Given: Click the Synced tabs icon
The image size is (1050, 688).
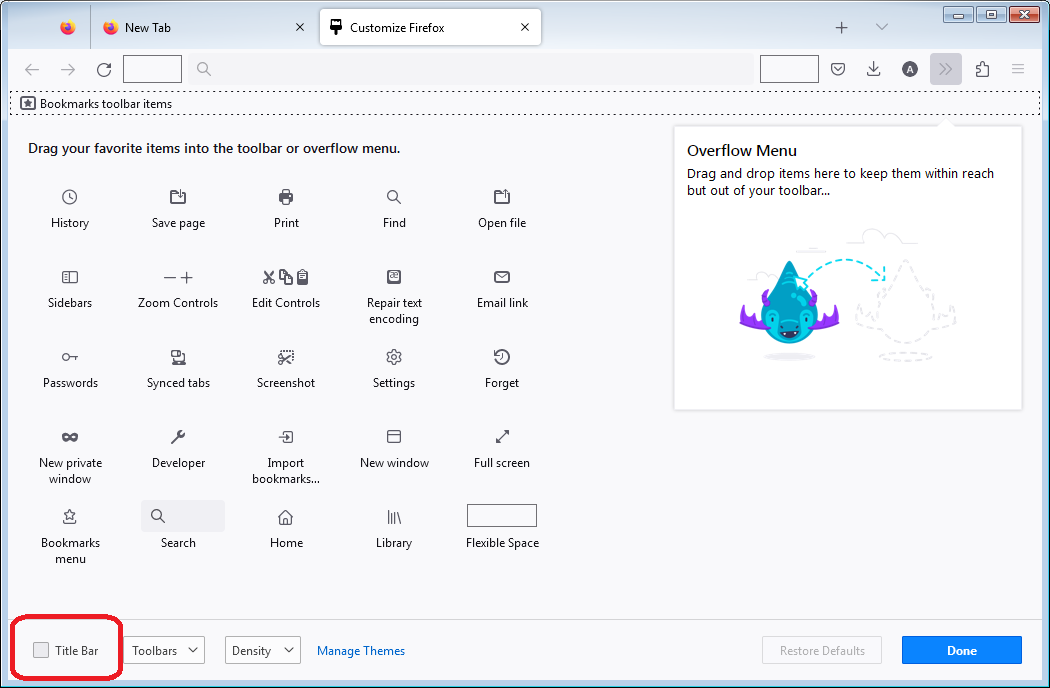Looking at the screenshot, I should (x=178, y=357).
